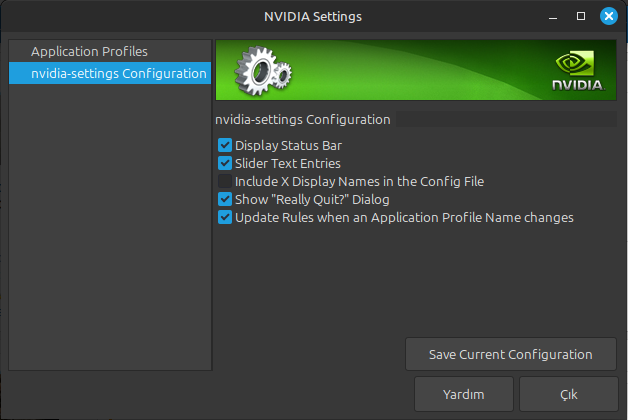Image resolution: width=628 pixels, height=420 pixels.
Task: Turn off Update Rules when Profile Name changes
Action: 225,217
